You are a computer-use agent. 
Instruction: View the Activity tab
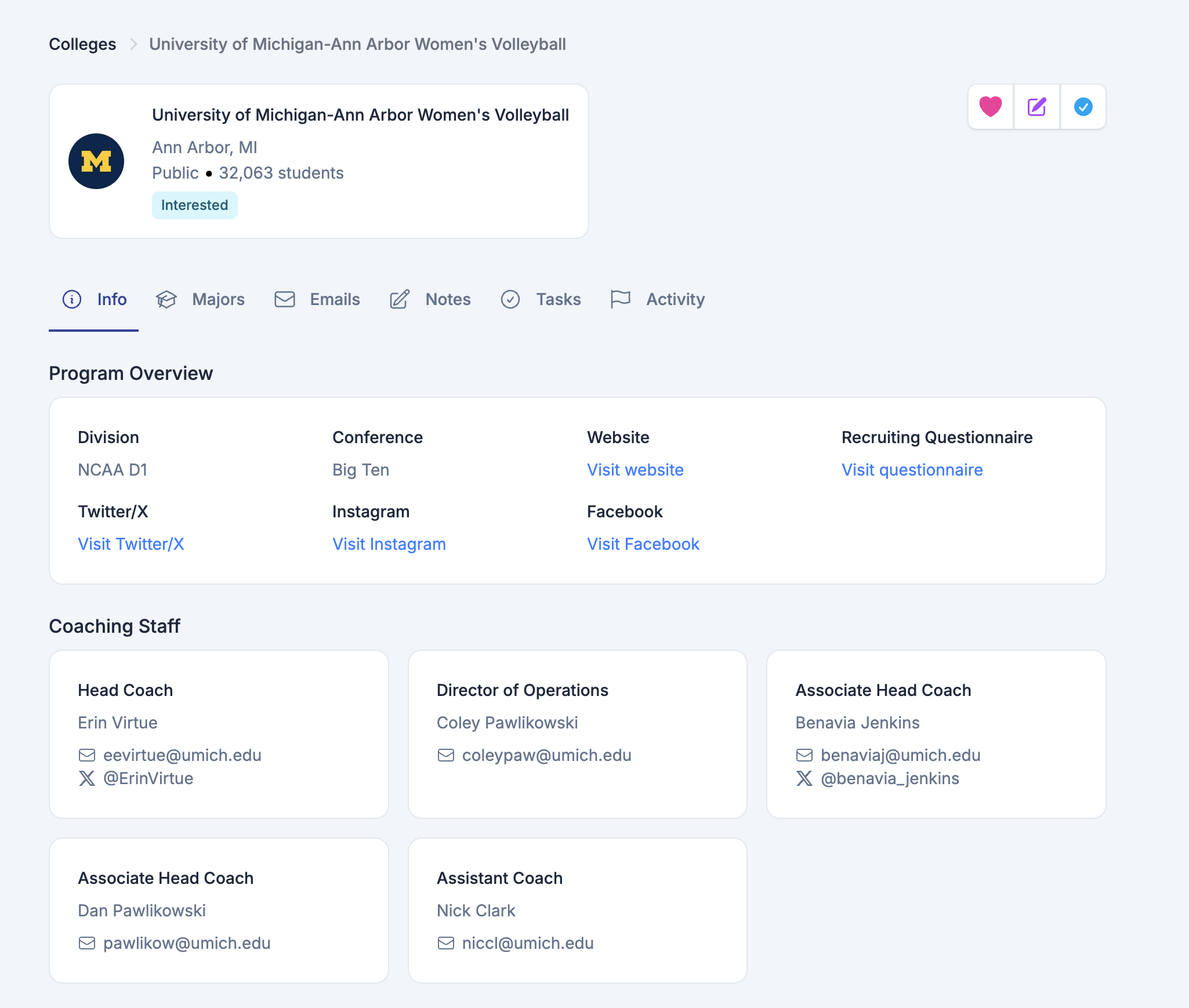(x=658, y=299)
